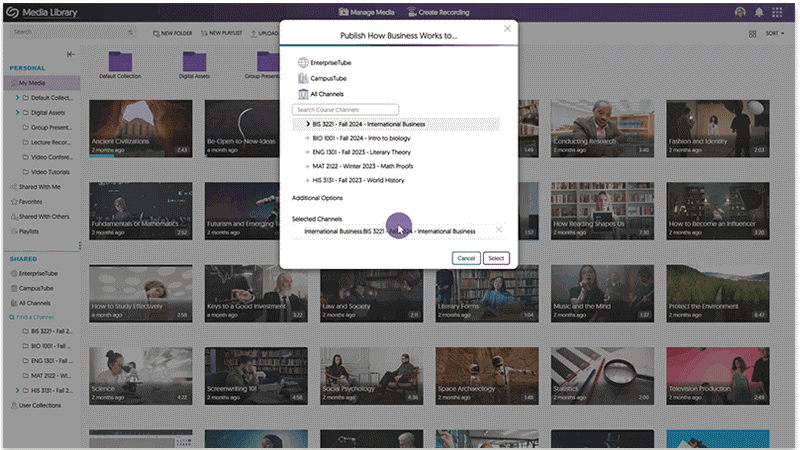
Task: Click the Search Course Channels field
Action: click(345, 109)
